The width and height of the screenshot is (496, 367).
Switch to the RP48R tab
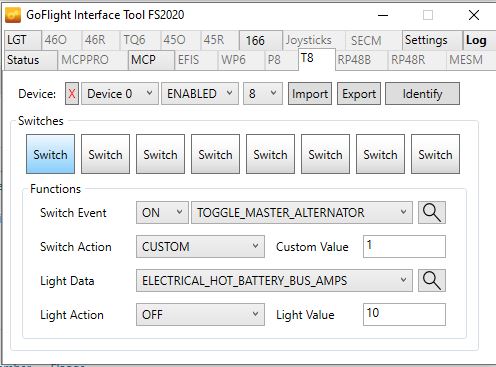pos(416,60)
